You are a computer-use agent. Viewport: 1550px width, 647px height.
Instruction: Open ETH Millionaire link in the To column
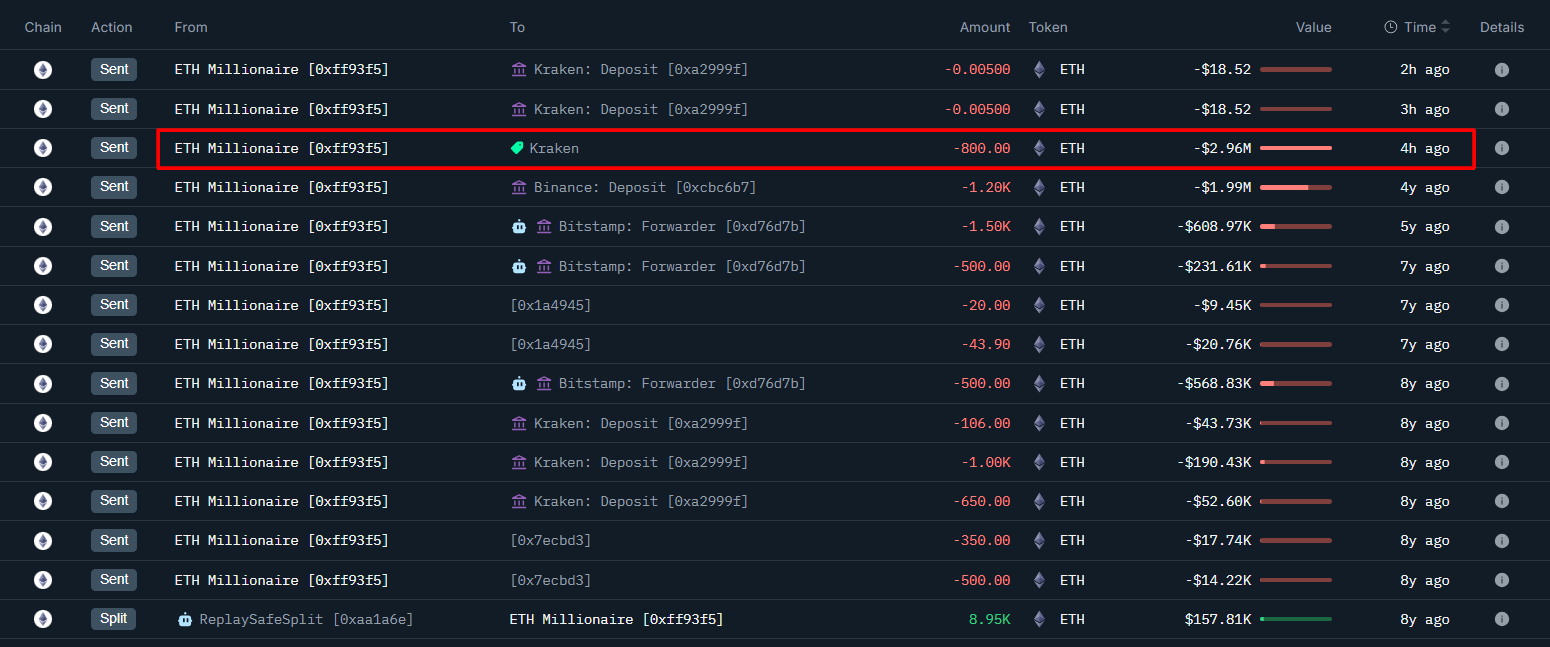616,619
